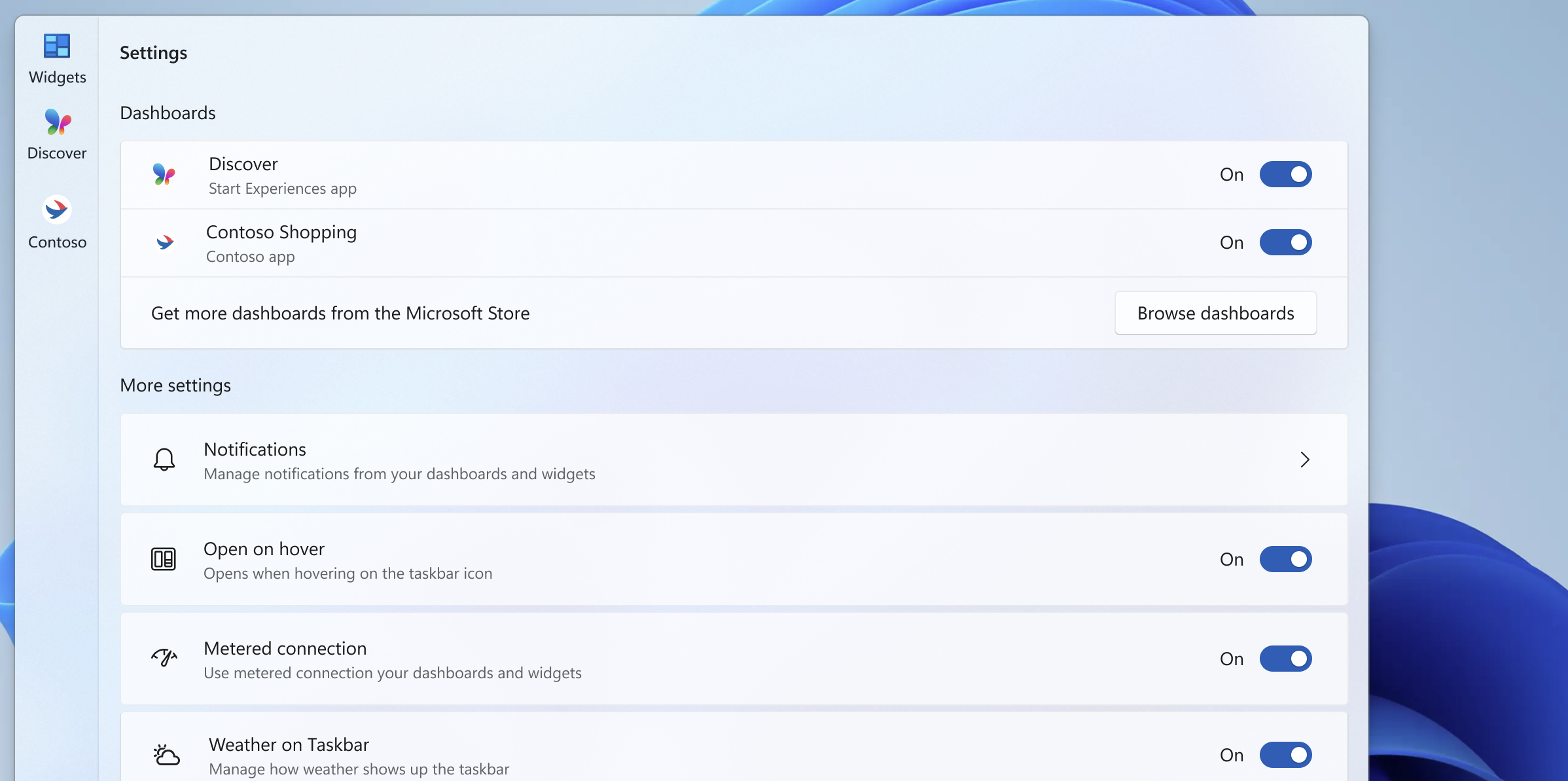Turn off the Discover dashboard toggle

click(x=1285, y=174)
